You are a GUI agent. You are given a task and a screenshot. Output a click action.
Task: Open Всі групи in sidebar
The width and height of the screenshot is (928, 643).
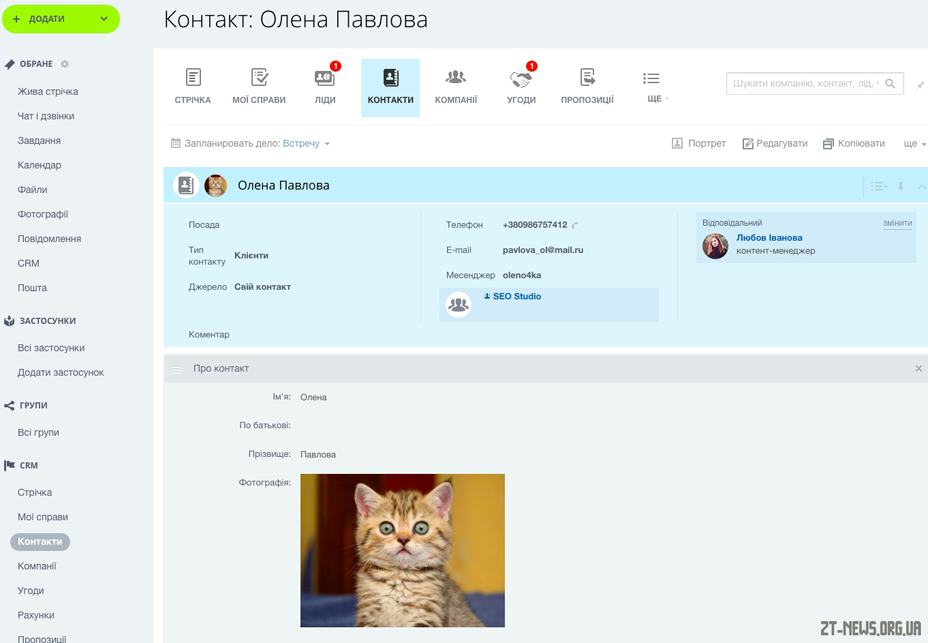38,432
